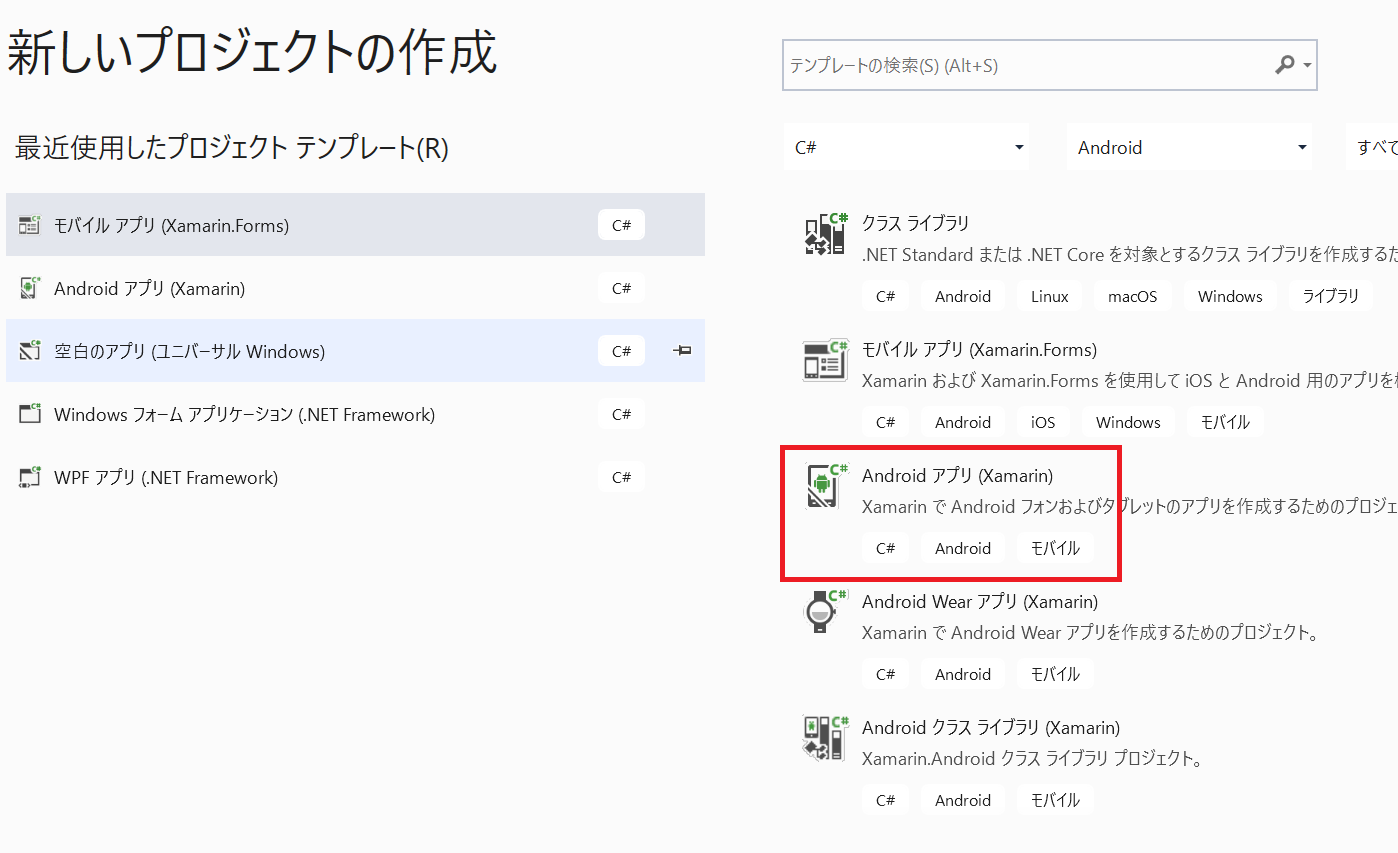Click the Android アプリ (Xamarin) icon in recent list
This screenshot has height=853, width=1398.
(x=29, y=288)
